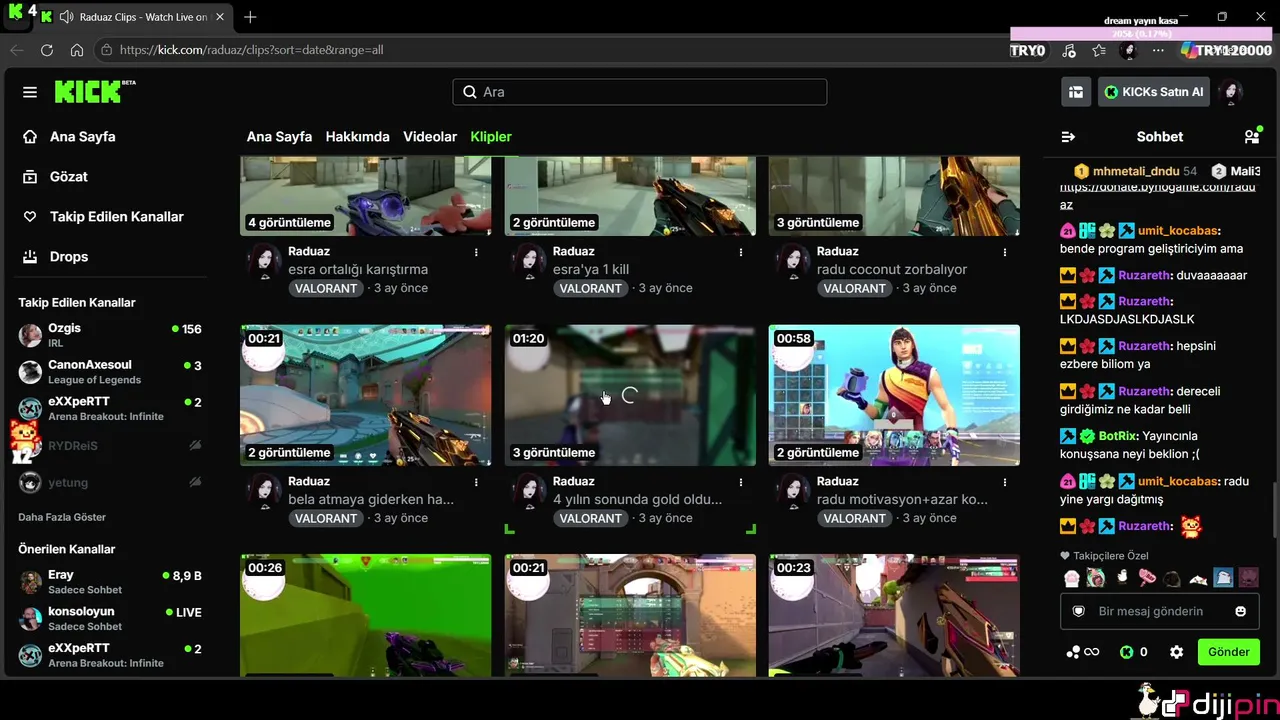Play the 00:26 green-tinted clip thumbnail
Screen dimensions: 1280x720
tap(366, 616)
